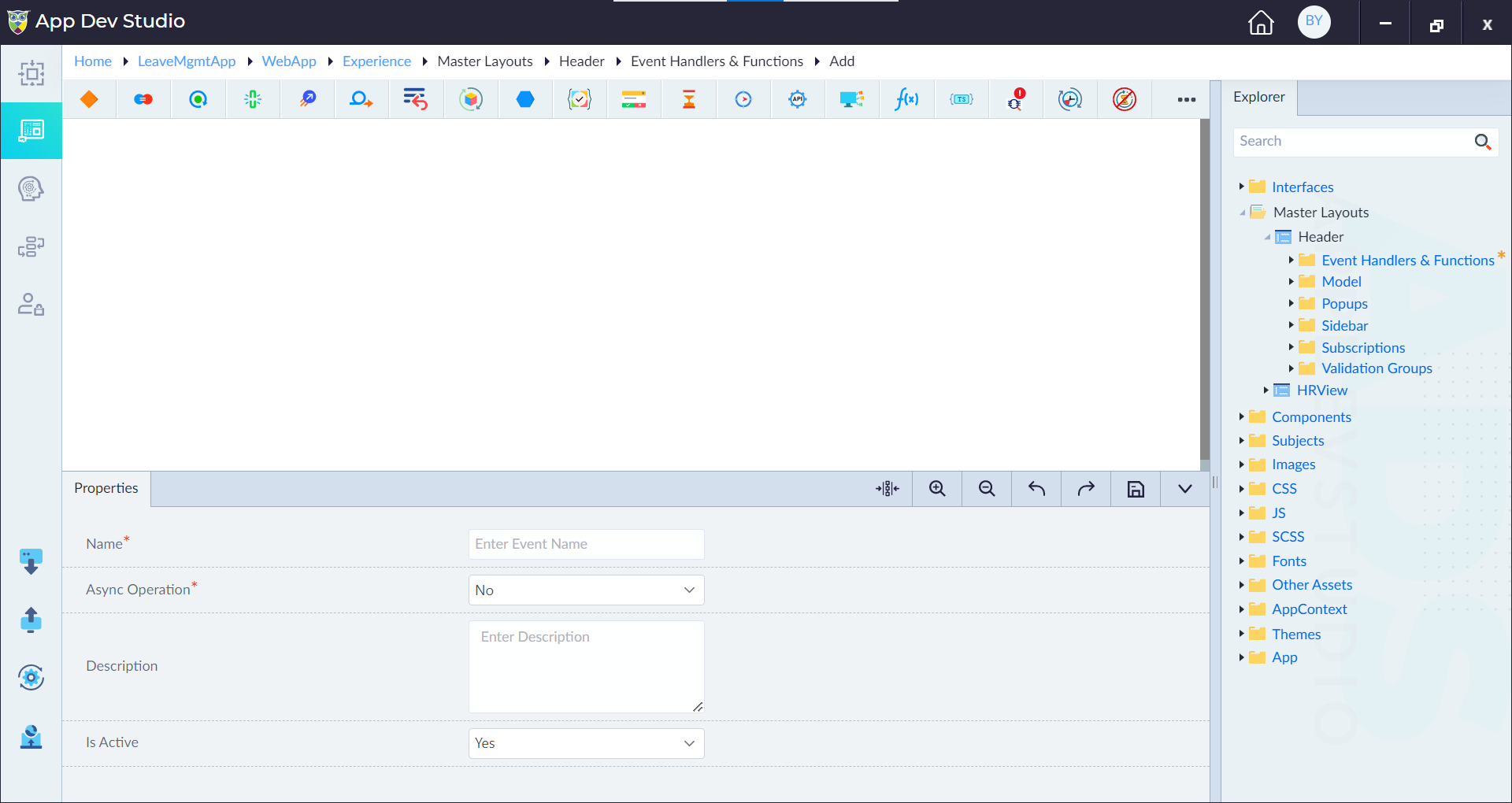Screen dimensions: 1512x803
Task: Open the toolbar three-dots overflow menu
Action: click(1187, 99)
